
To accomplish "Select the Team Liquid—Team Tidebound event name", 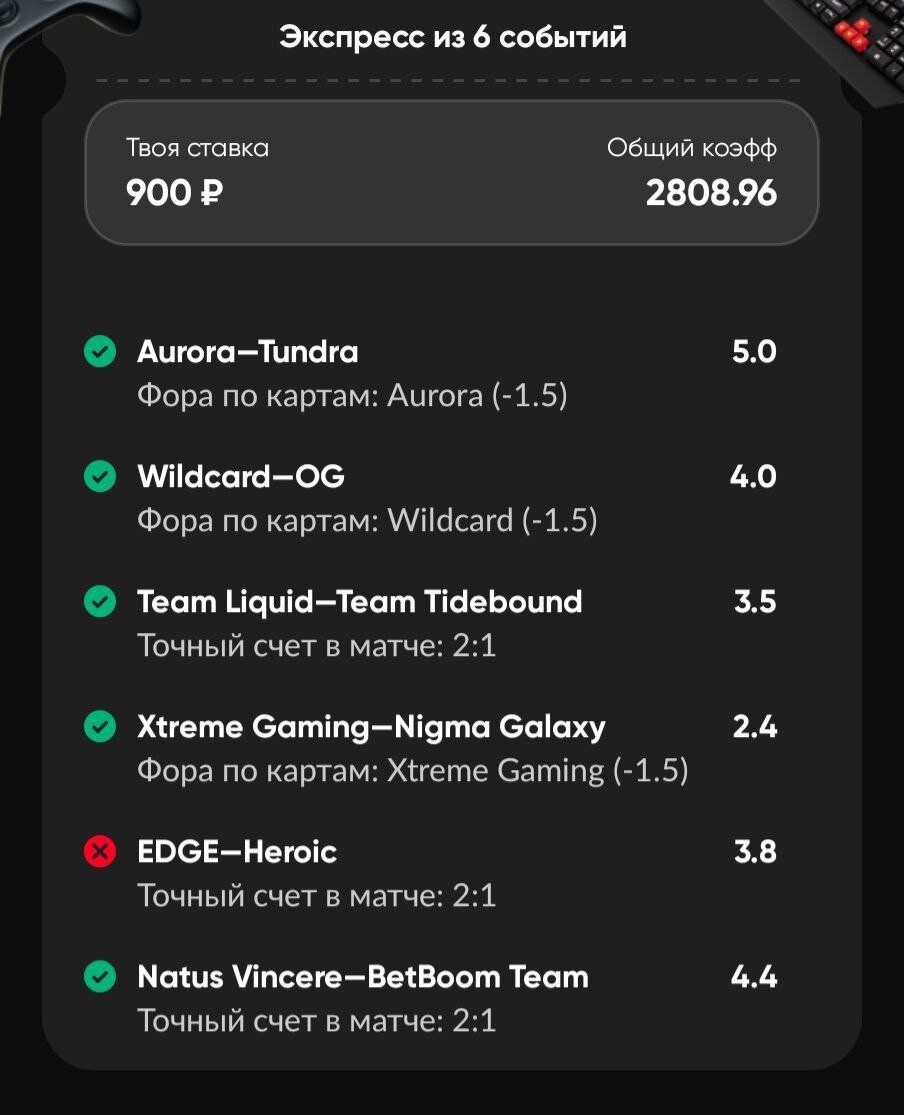I will 359,602.
